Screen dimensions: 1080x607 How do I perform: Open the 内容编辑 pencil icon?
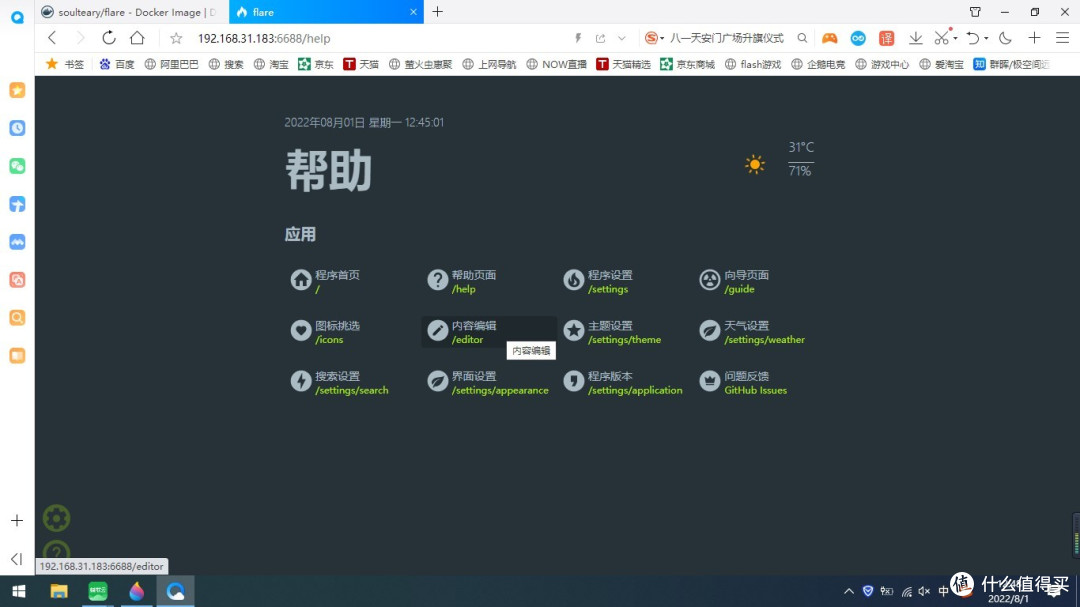437,331
